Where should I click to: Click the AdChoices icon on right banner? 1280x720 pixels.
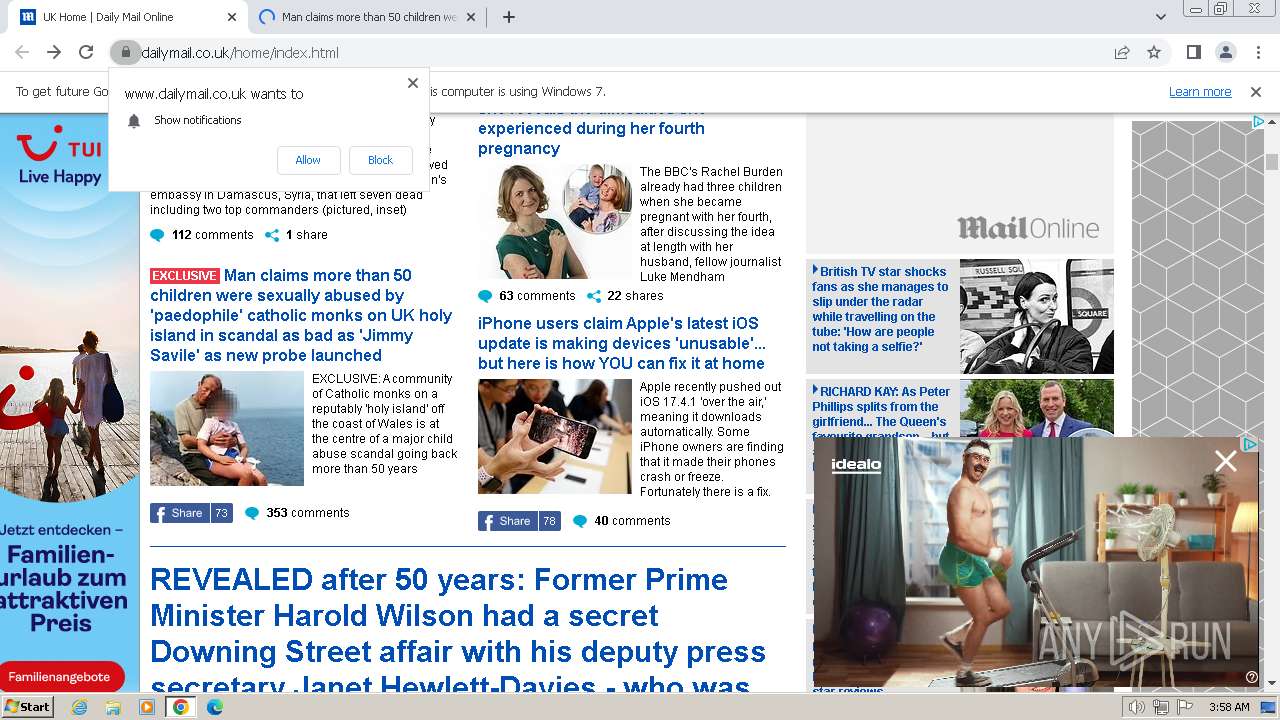(x=1258, y=122)
